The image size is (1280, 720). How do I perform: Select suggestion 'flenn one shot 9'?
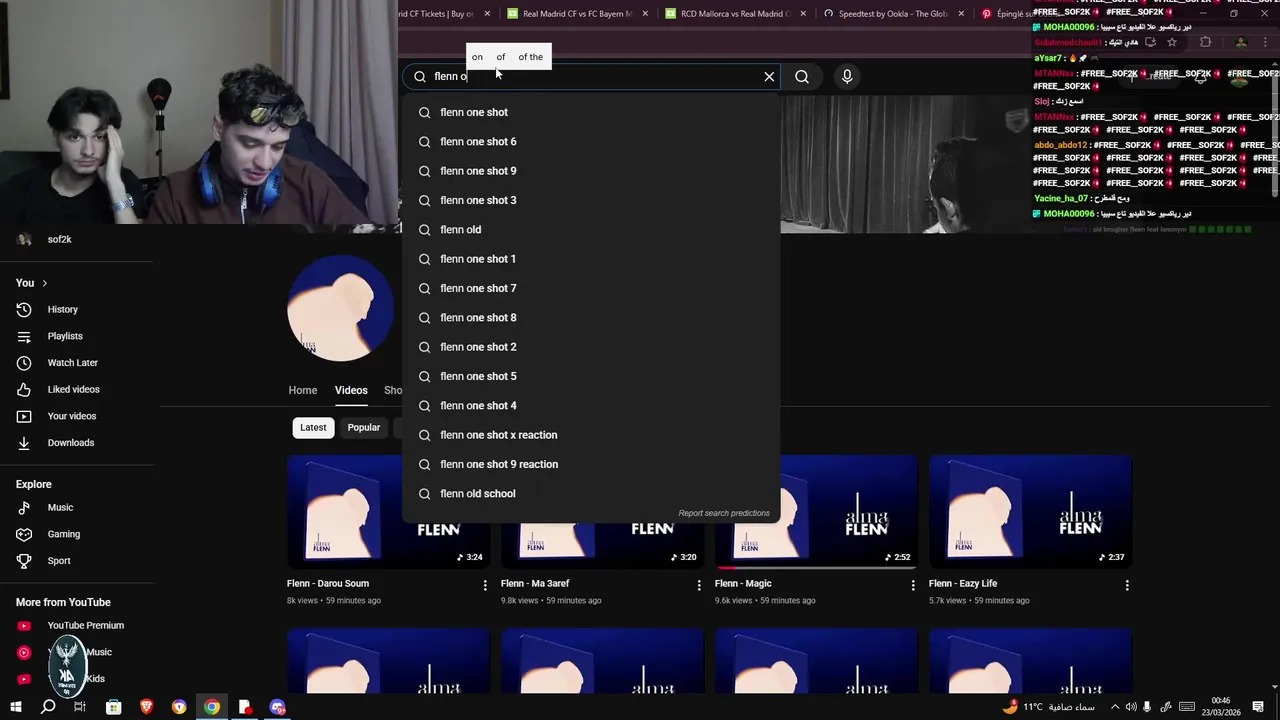tap(591, 171)
